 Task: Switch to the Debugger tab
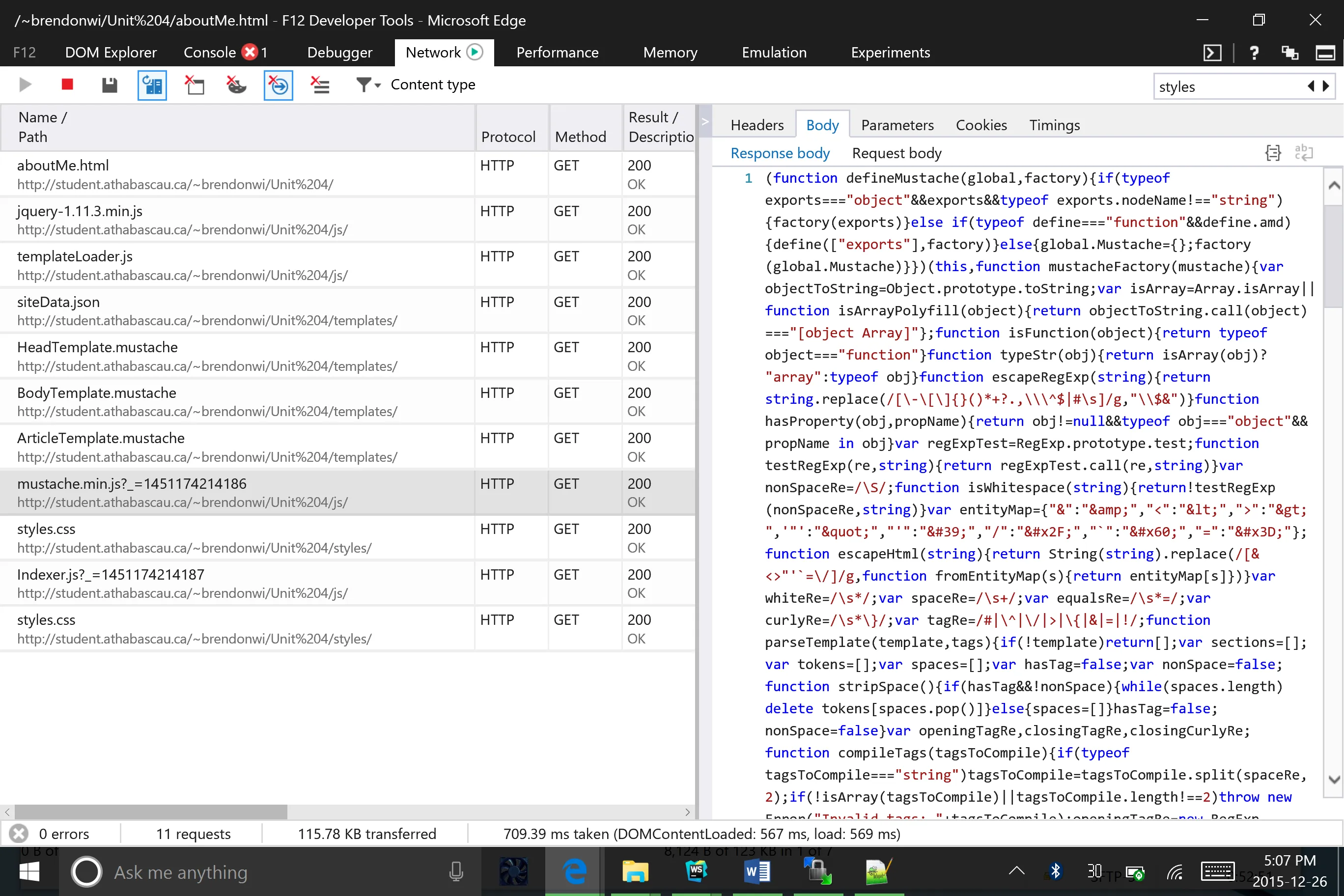(339, 53)
